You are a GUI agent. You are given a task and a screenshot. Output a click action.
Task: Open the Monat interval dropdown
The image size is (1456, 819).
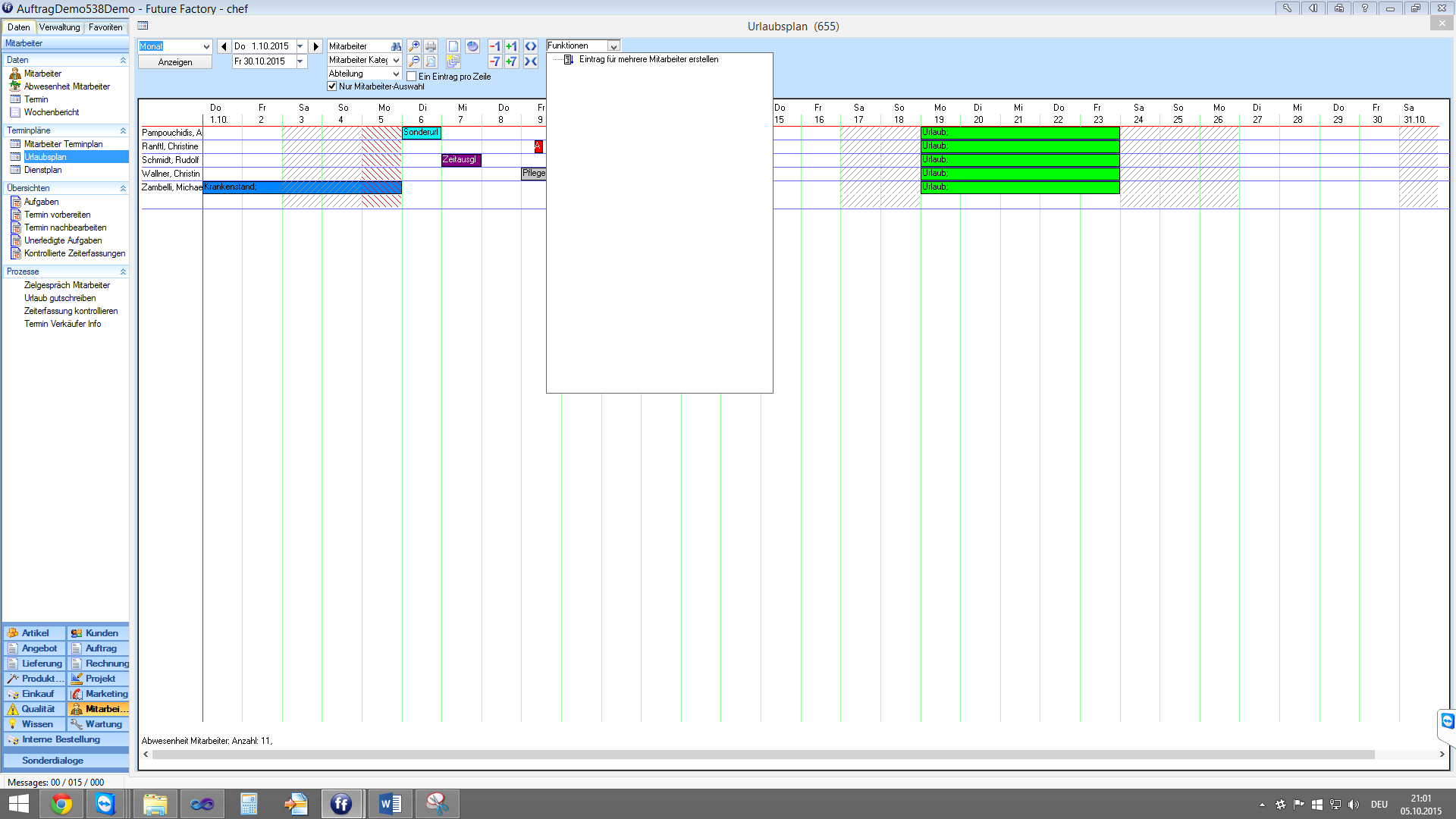pyautogui.click(x=207, y=46)
